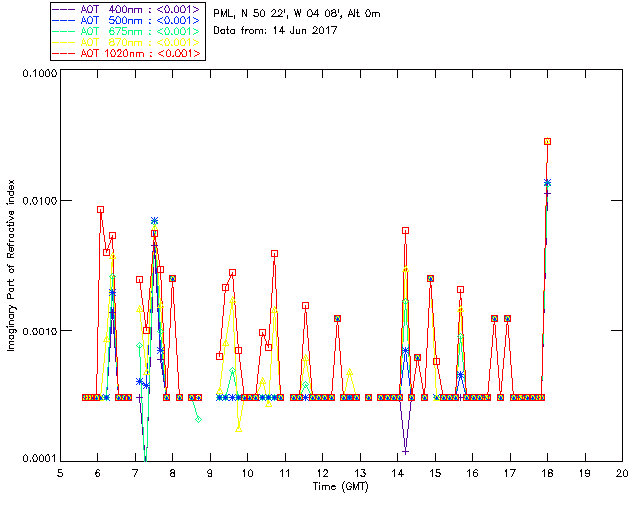Screen dimensions: 640x512
Task: Click the AOT 500nm legend entry
Action: (x=126, y=20)
